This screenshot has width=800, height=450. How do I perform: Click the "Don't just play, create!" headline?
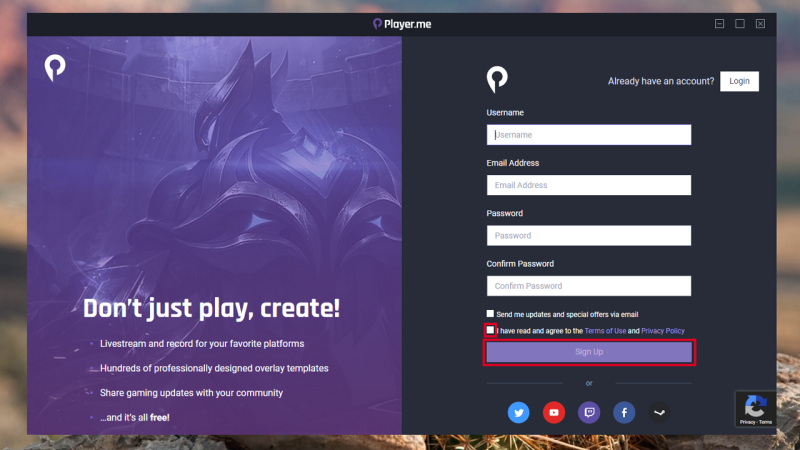pyautogui.click(x=211, y=308)
